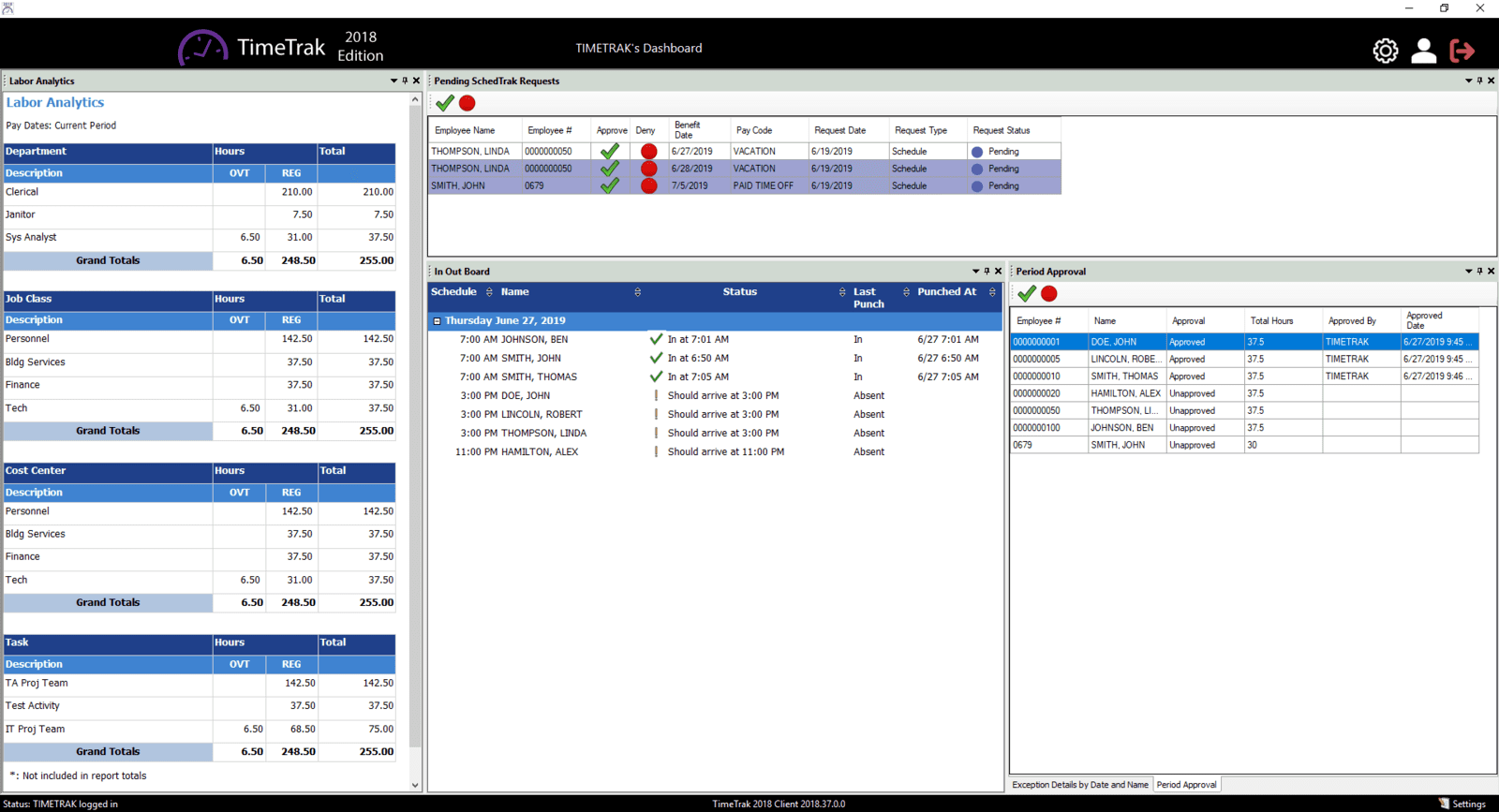Pin the Period Approval panel
Viewport: 1499px width, 812px height.
[1479, 271]
